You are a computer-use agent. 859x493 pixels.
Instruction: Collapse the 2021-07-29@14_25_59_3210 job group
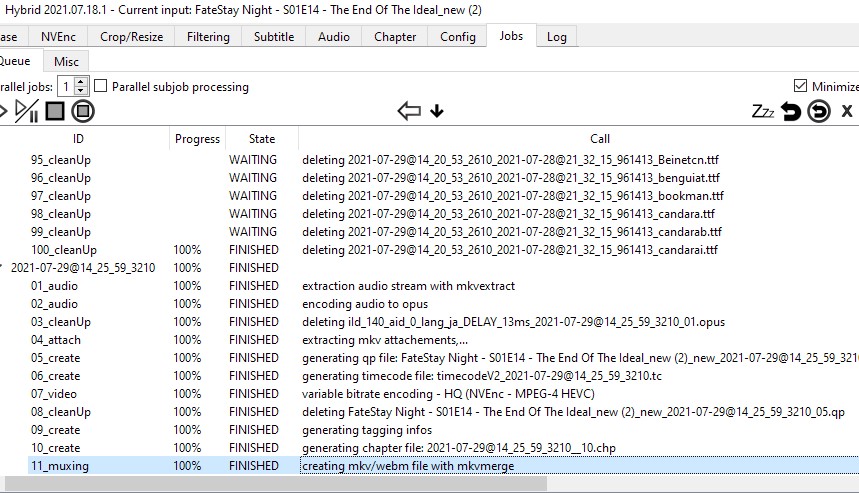(2, 268)
